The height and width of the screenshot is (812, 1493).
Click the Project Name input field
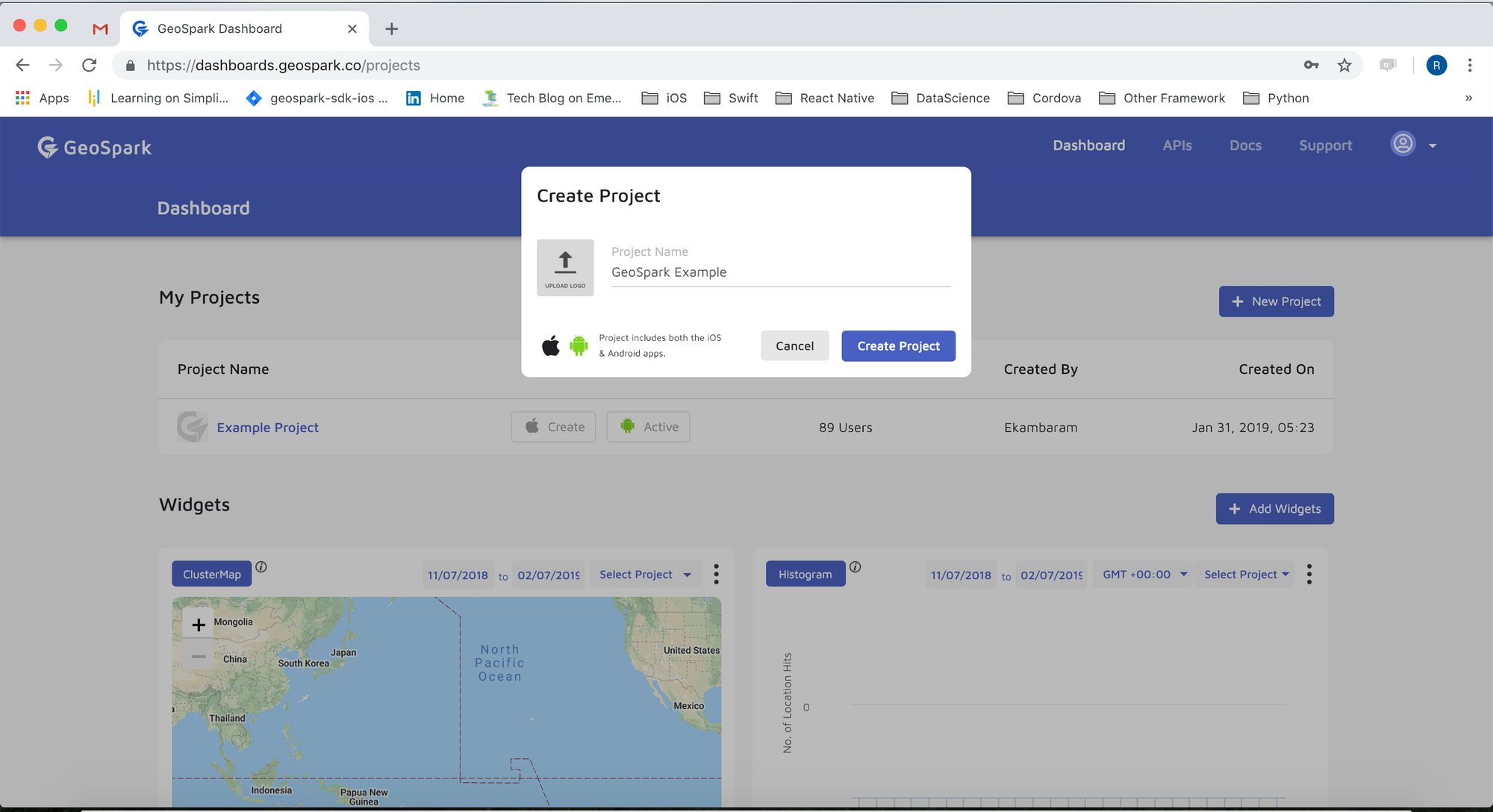click(781, 272)
